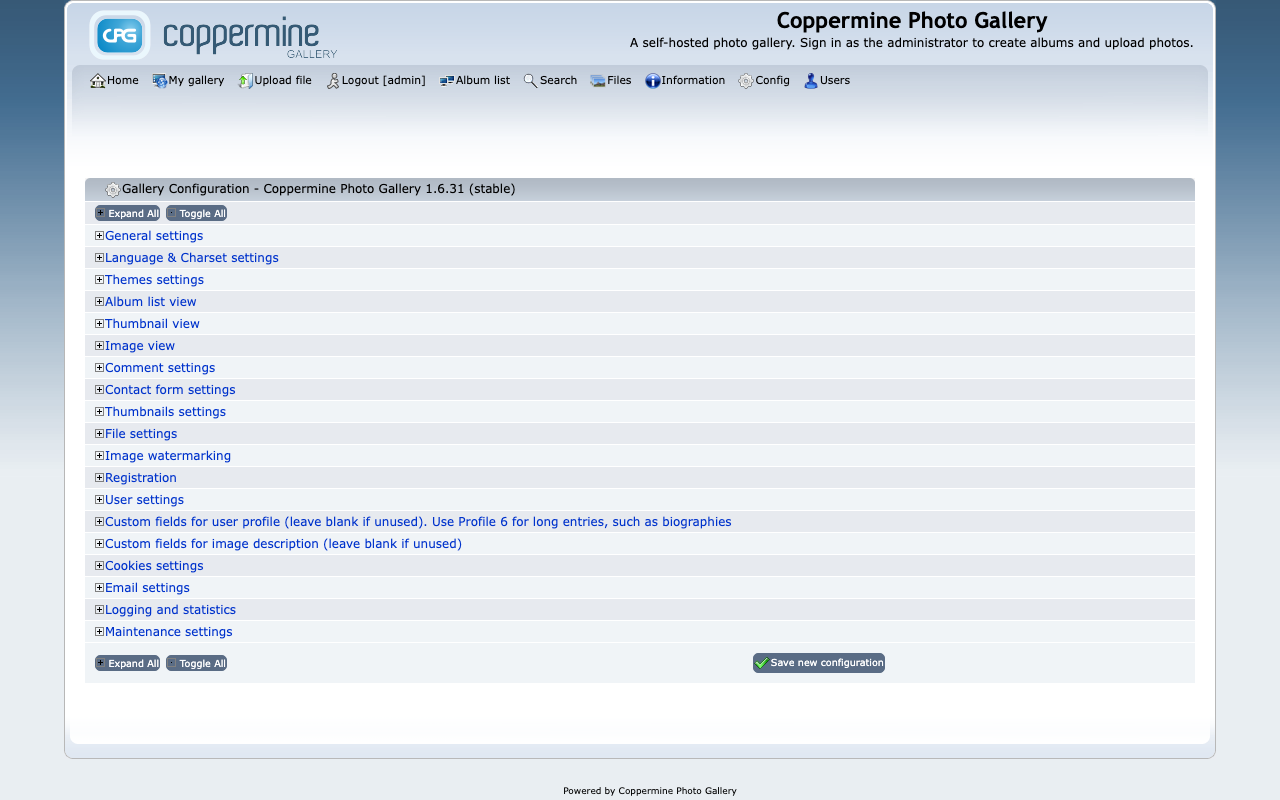Expand Language & Charset settings plus icon
The width and height of the screenshot is (1280, 800).
click(x=99, y=258)
